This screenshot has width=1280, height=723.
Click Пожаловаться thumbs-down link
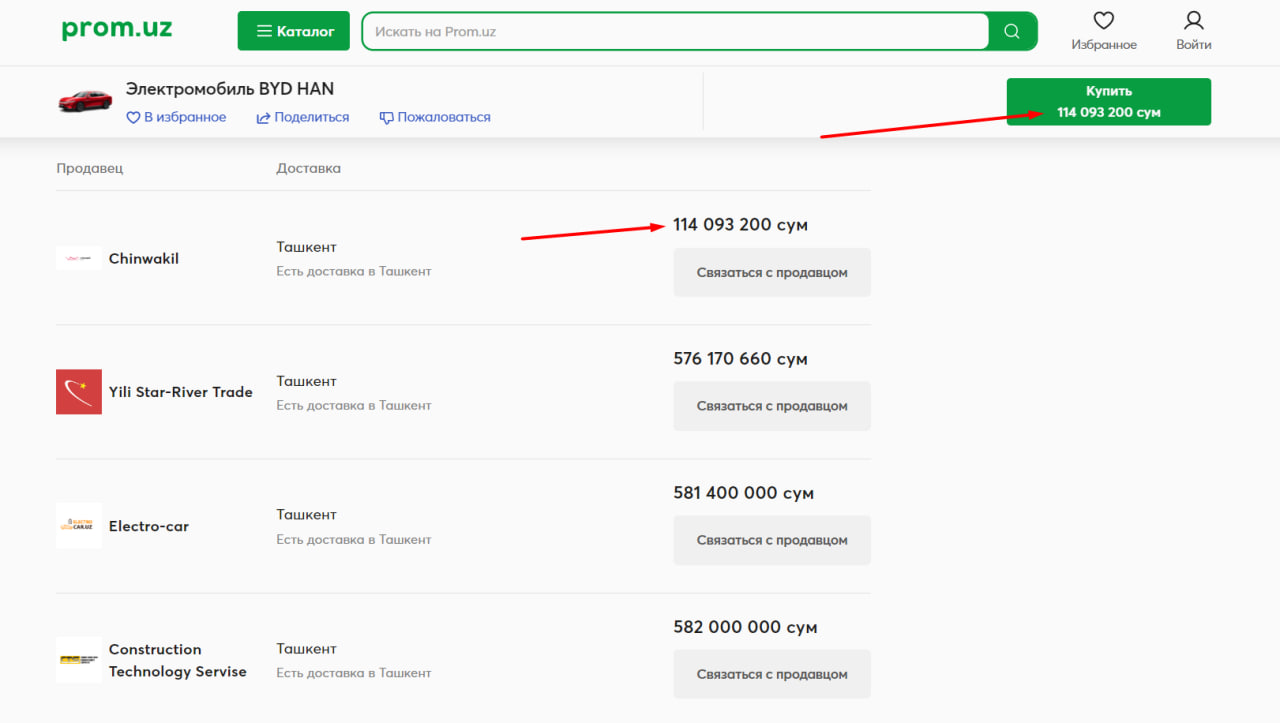point(435,117)
